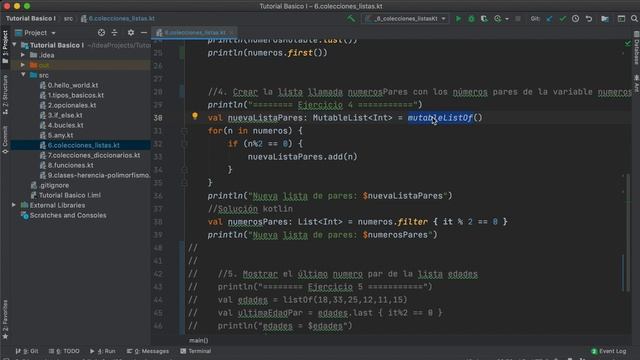This screenshot has height=360, width=640.
Task: Run the program with green play icon
Action: pos(458,19)
